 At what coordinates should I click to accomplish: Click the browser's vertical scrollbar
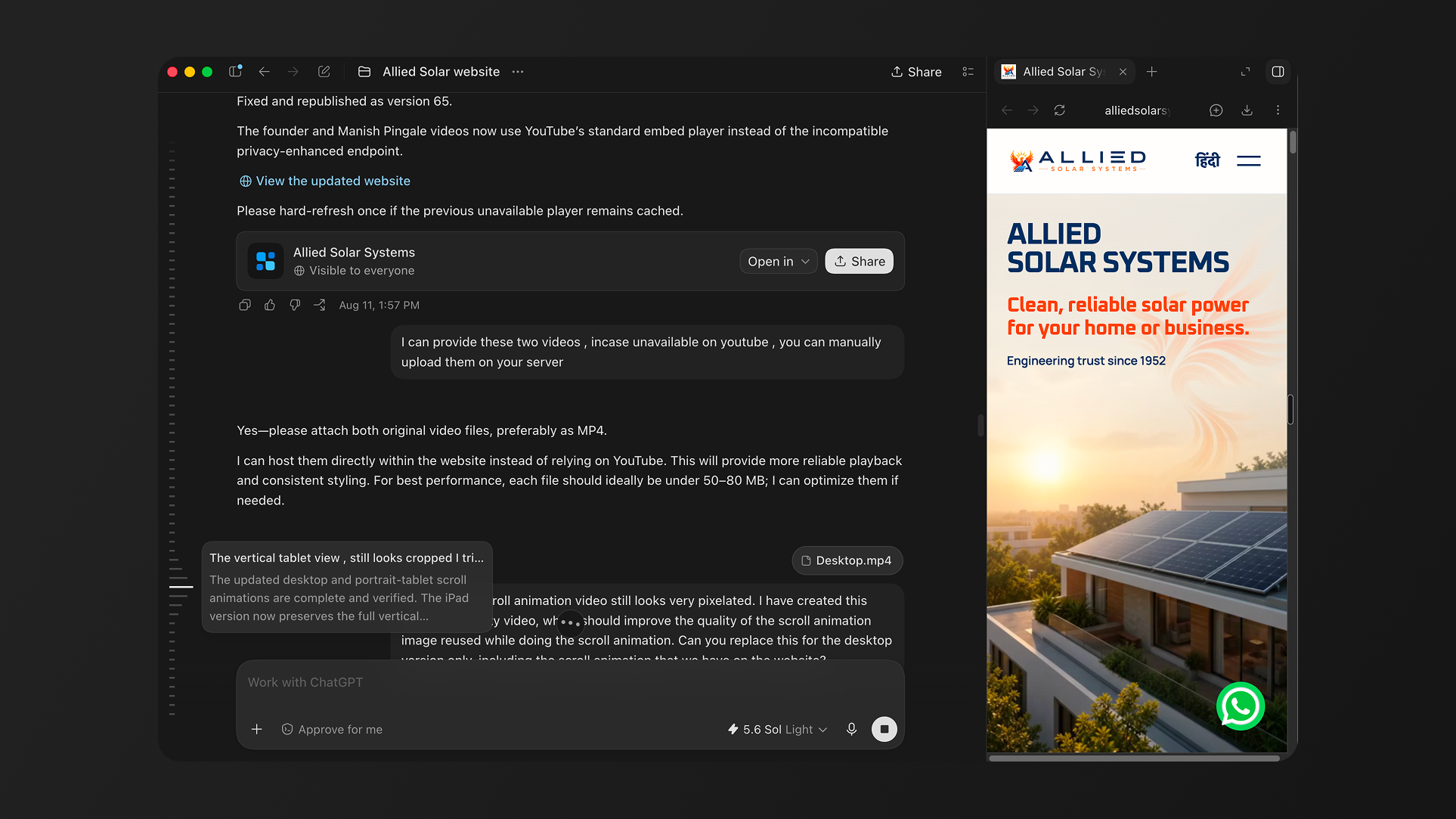[x=1293, y=142]
